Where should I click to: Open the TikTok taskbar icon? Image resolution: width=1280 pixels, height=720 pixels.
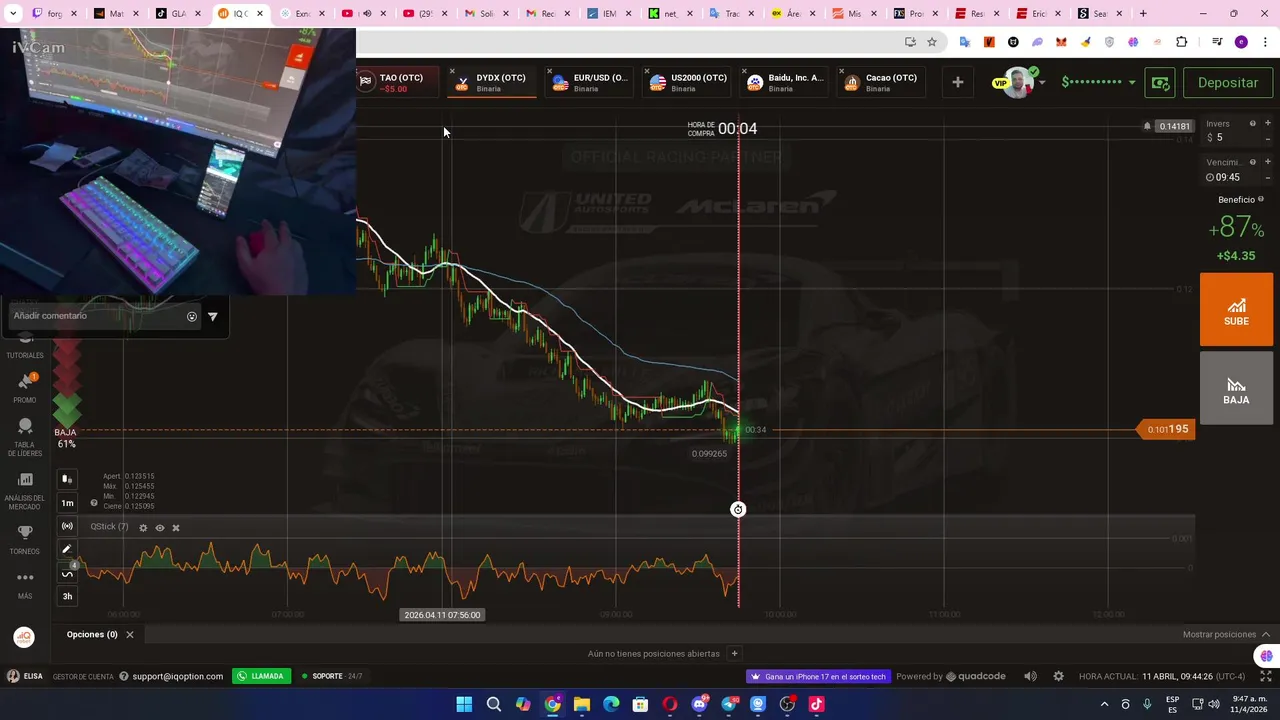(x=816, y=704)
